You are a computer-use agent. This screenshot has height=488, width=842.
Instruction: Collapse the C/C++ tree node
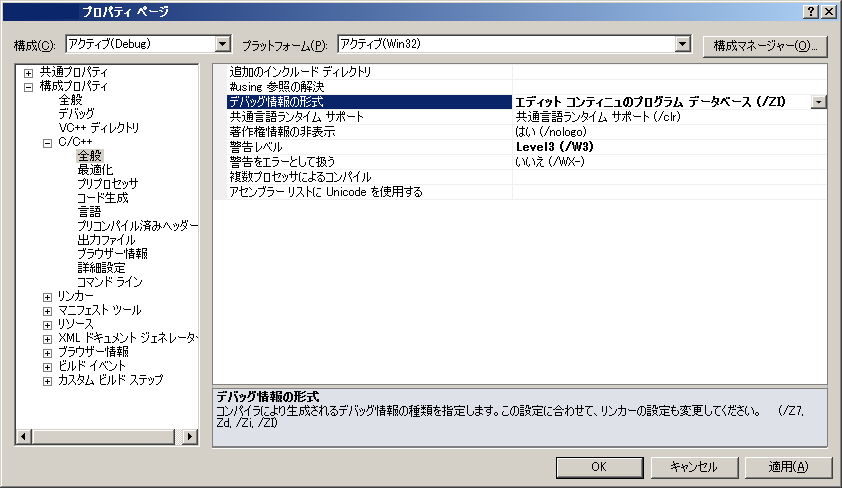point(47,143)
